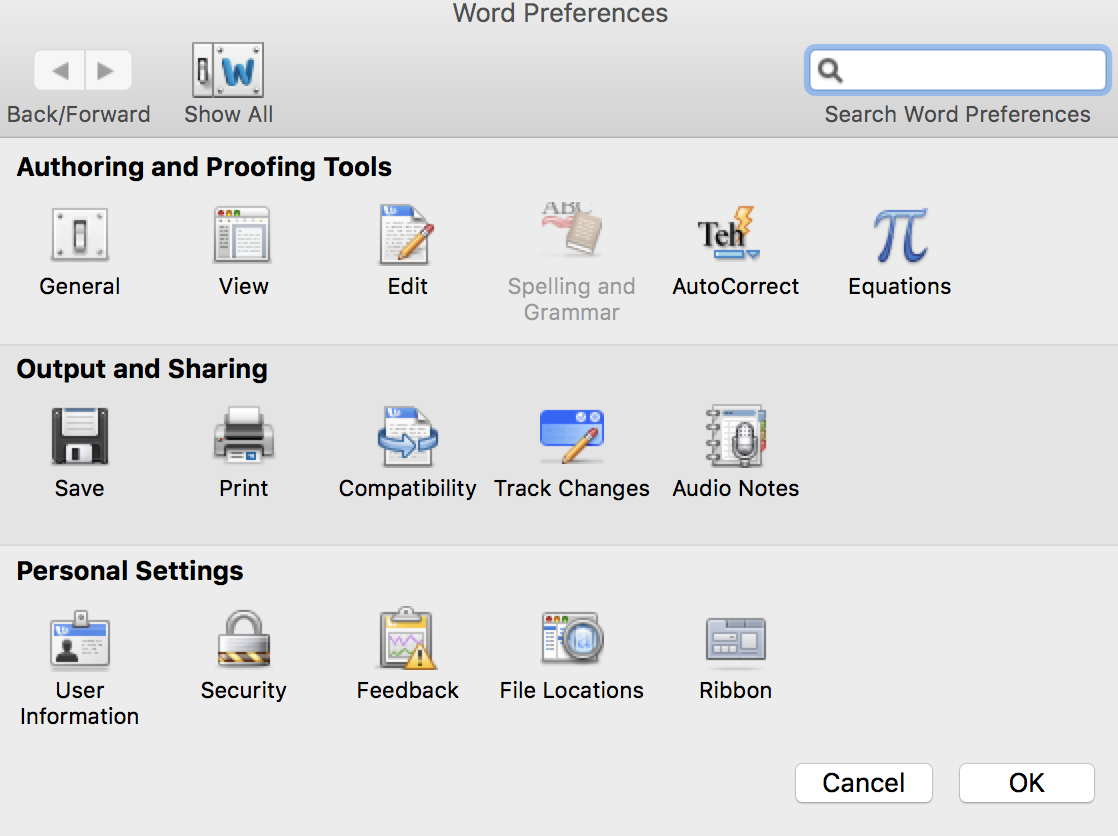Open Compatibility preferences
Screen dimensions: 1118x836
pos(407,436)
